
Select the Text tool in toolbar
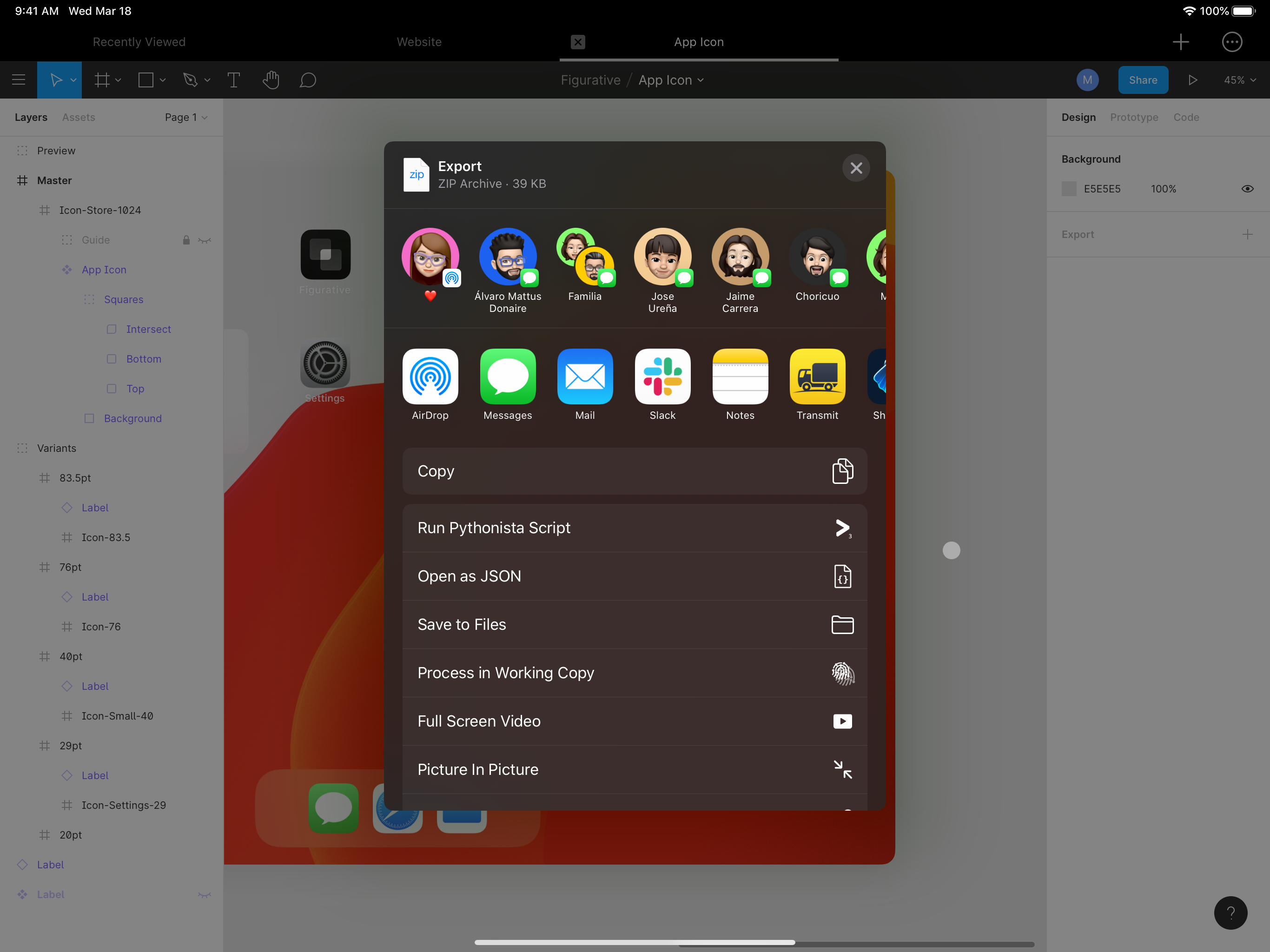point(234,80)
